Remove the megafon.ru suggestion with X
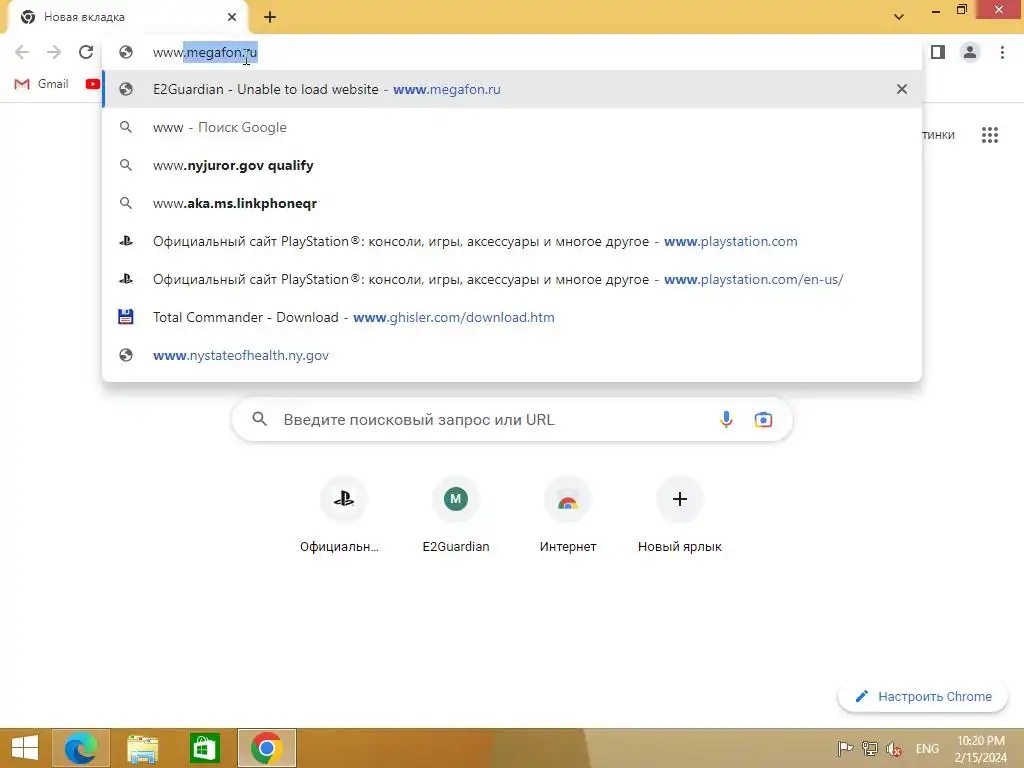 (902, 89)
